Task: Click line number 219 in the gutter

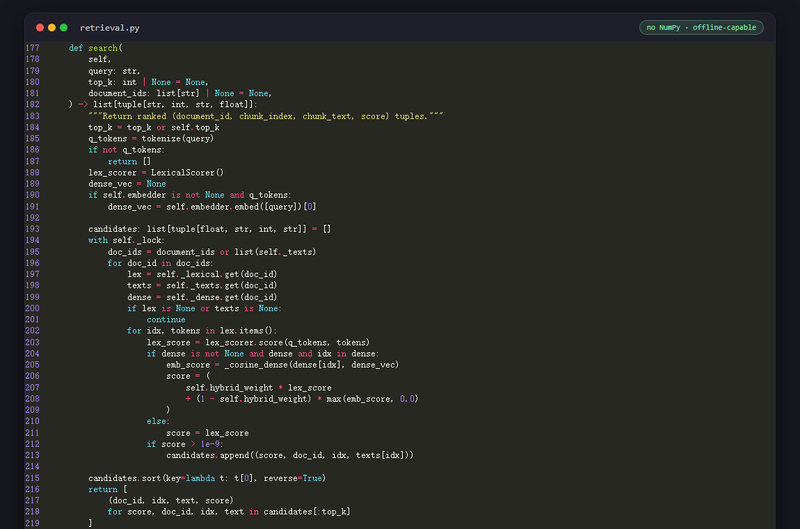Action: pyautogui.click(x=32, y=523)
